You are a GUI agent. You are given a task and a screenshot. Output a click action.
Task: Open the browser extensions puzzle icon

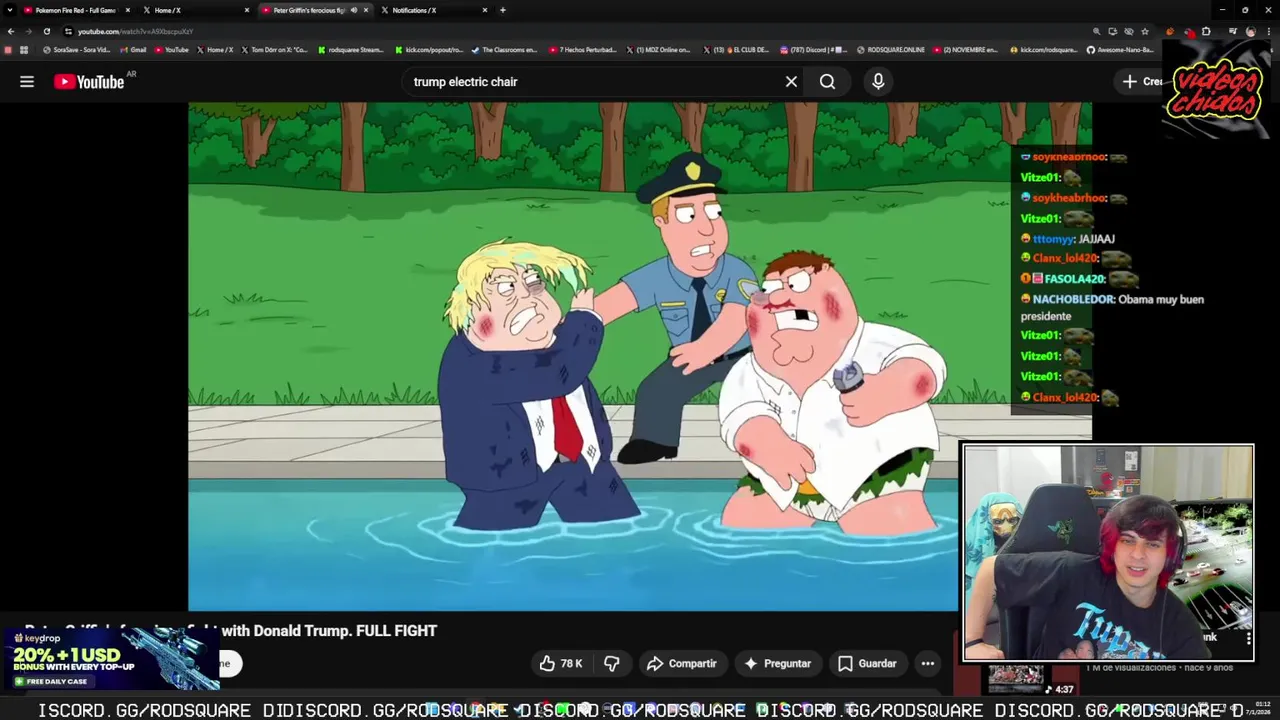coord(1206,31)
